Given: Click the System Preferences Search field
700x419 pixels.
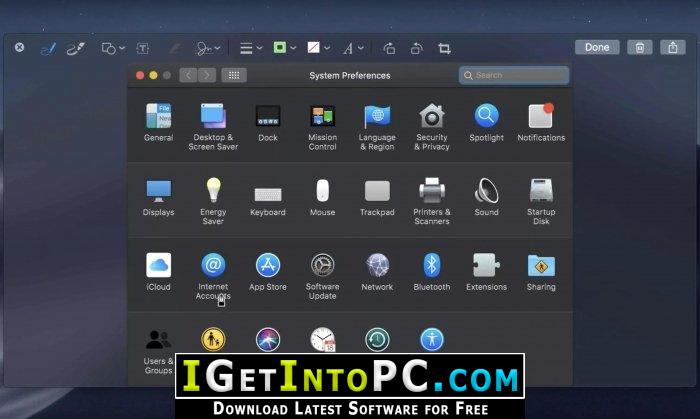Looking at the screenshot, I should (x=514, y=75).
